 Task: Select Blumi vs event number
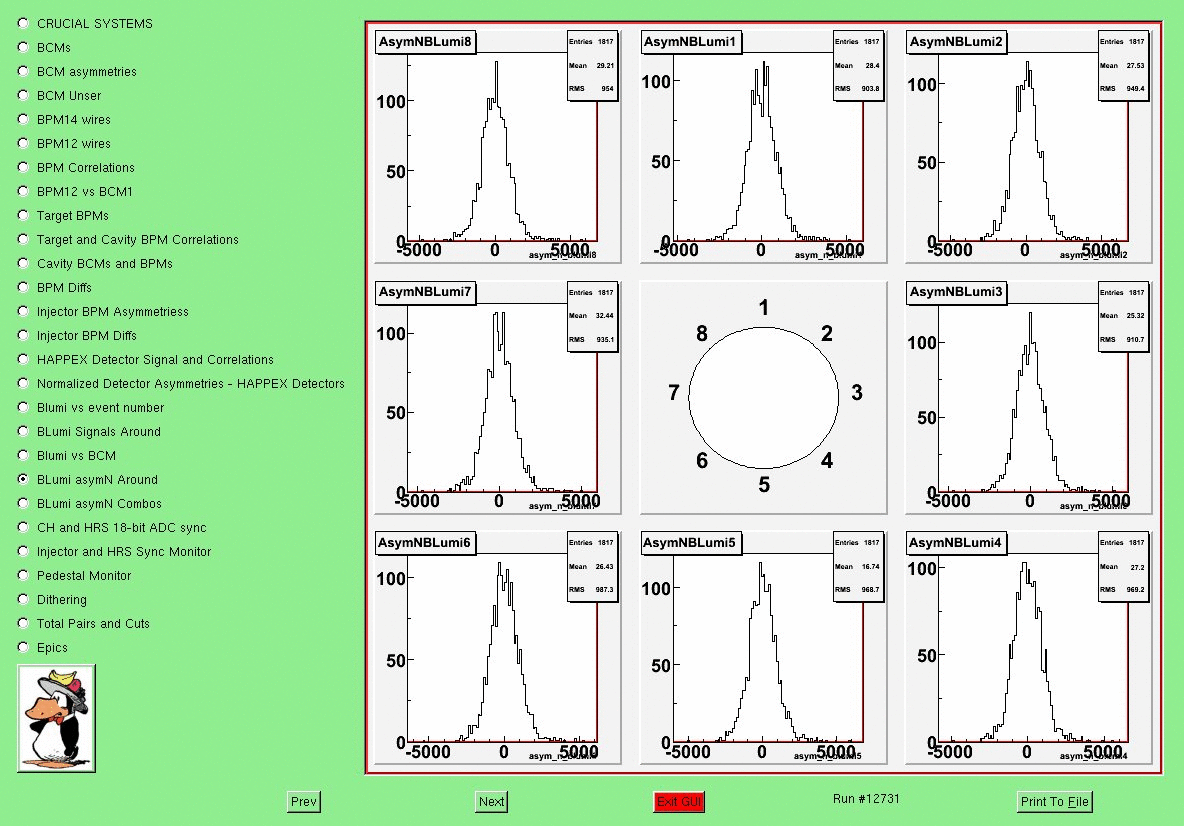click(23, 408)
